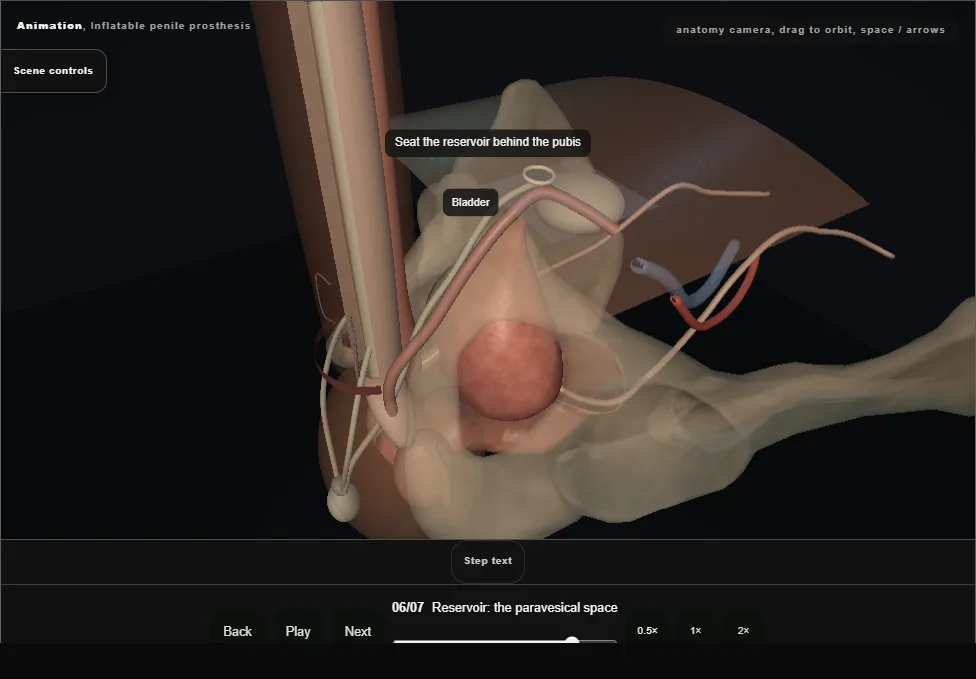Click the 06/07 step counter

click(408, 607)
